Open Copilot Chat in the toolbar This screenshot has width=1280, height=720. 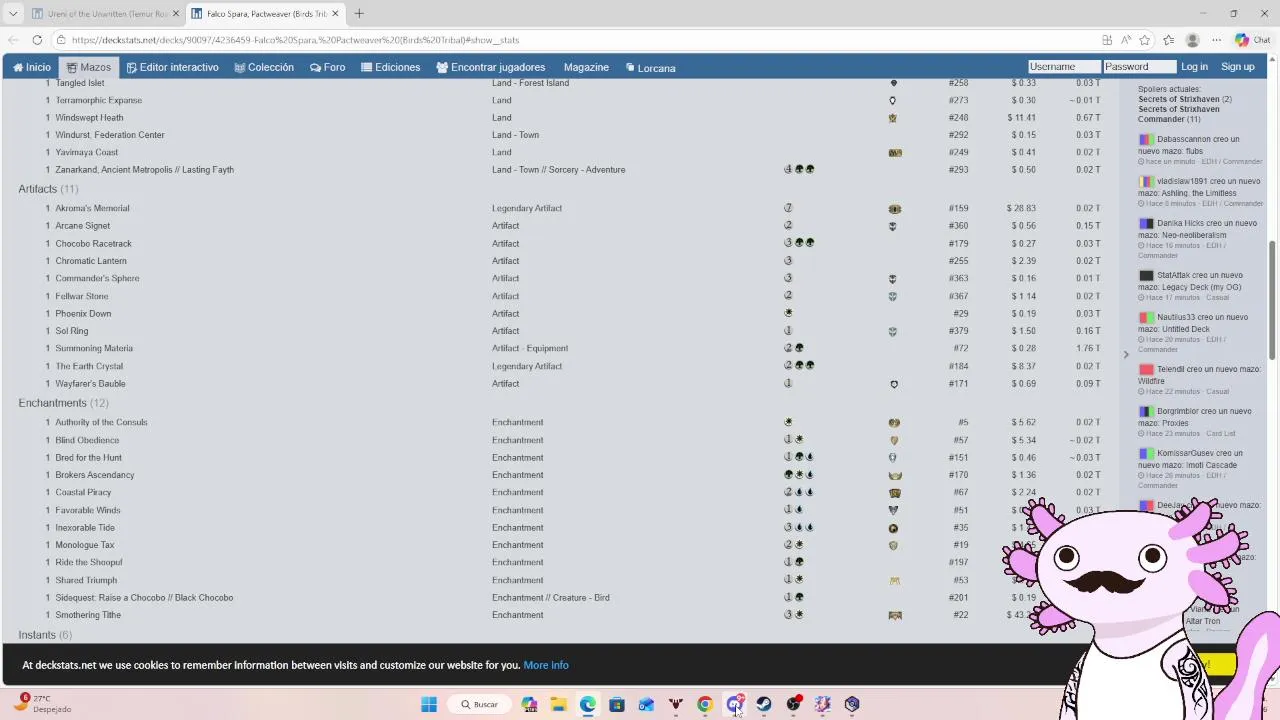(1250, 40)
